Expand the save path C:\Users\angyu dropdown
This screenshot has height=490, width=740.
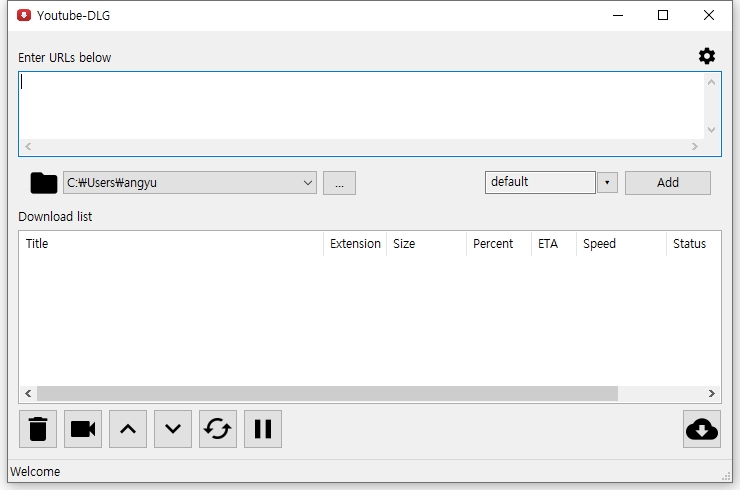[308, 183]
